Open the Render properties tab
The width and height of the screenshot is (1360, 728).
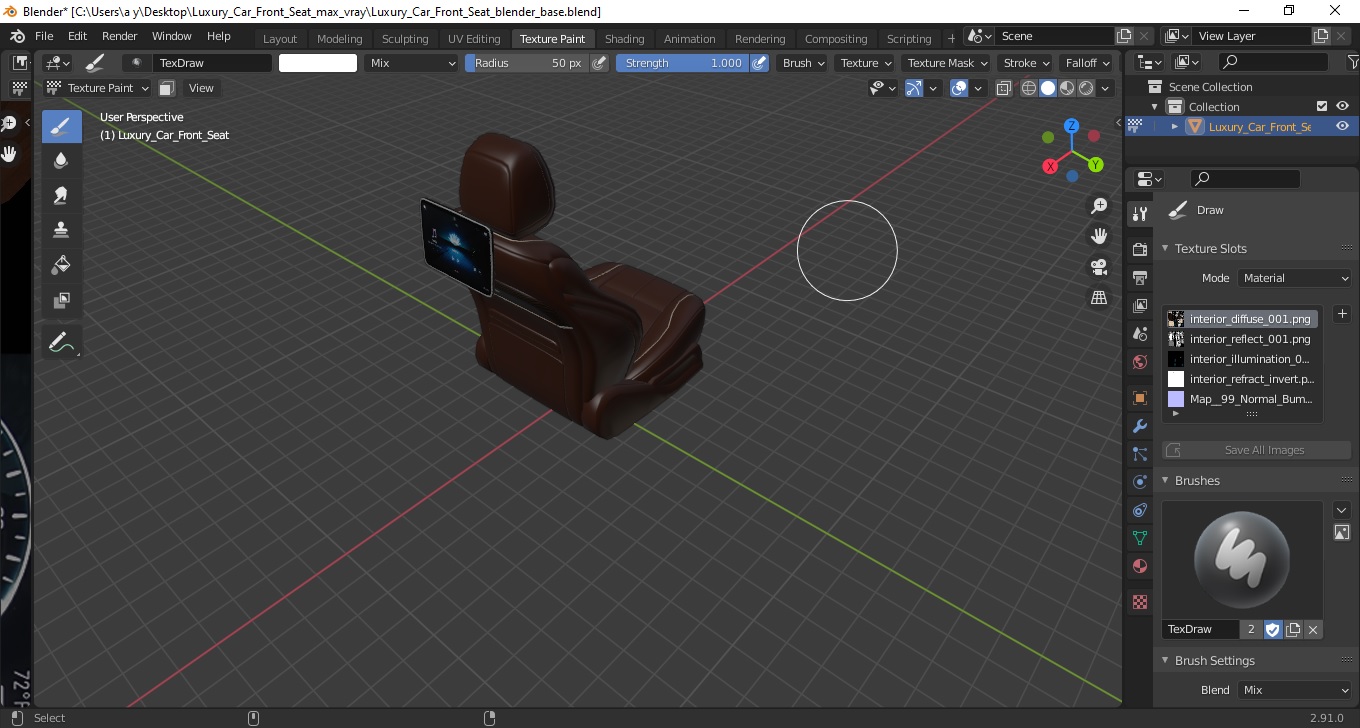1139,249
